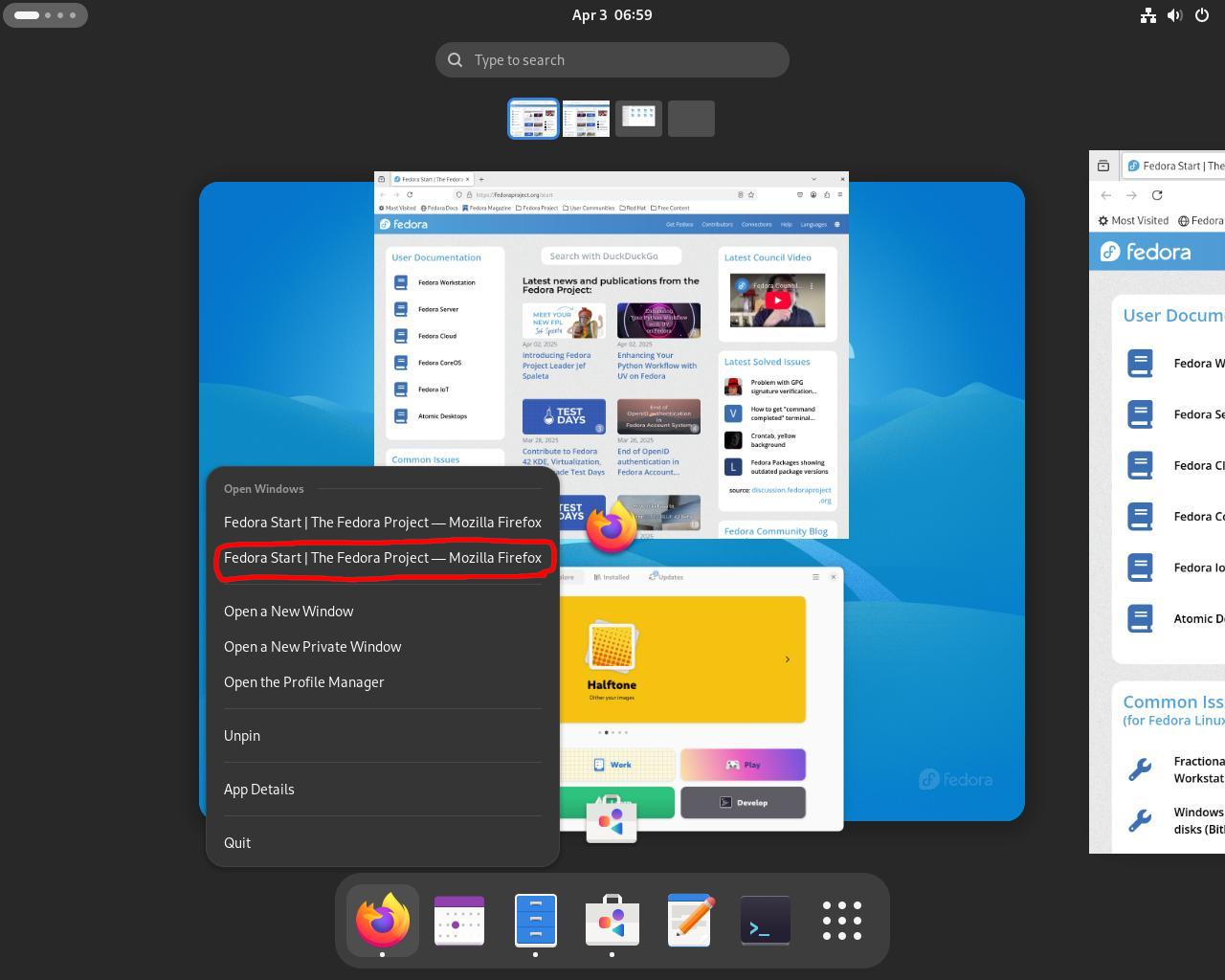1225x980 pixels.
Task: Open the Languages menu in the centered Firefox preview
Action: [x=813, y=224]
